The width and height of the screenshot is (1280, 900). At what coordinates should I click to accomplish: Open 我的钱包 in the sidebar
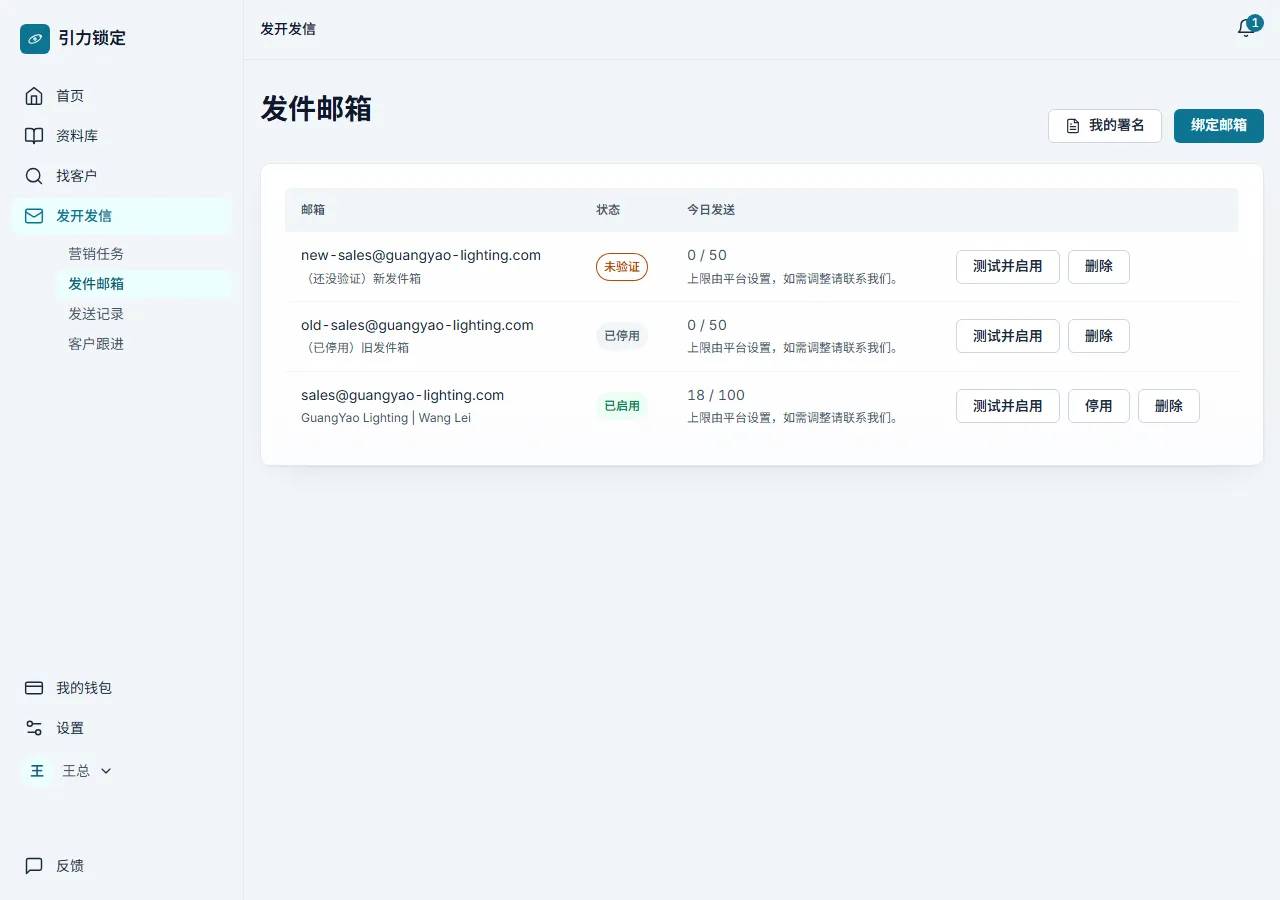[x=122, y=688]
